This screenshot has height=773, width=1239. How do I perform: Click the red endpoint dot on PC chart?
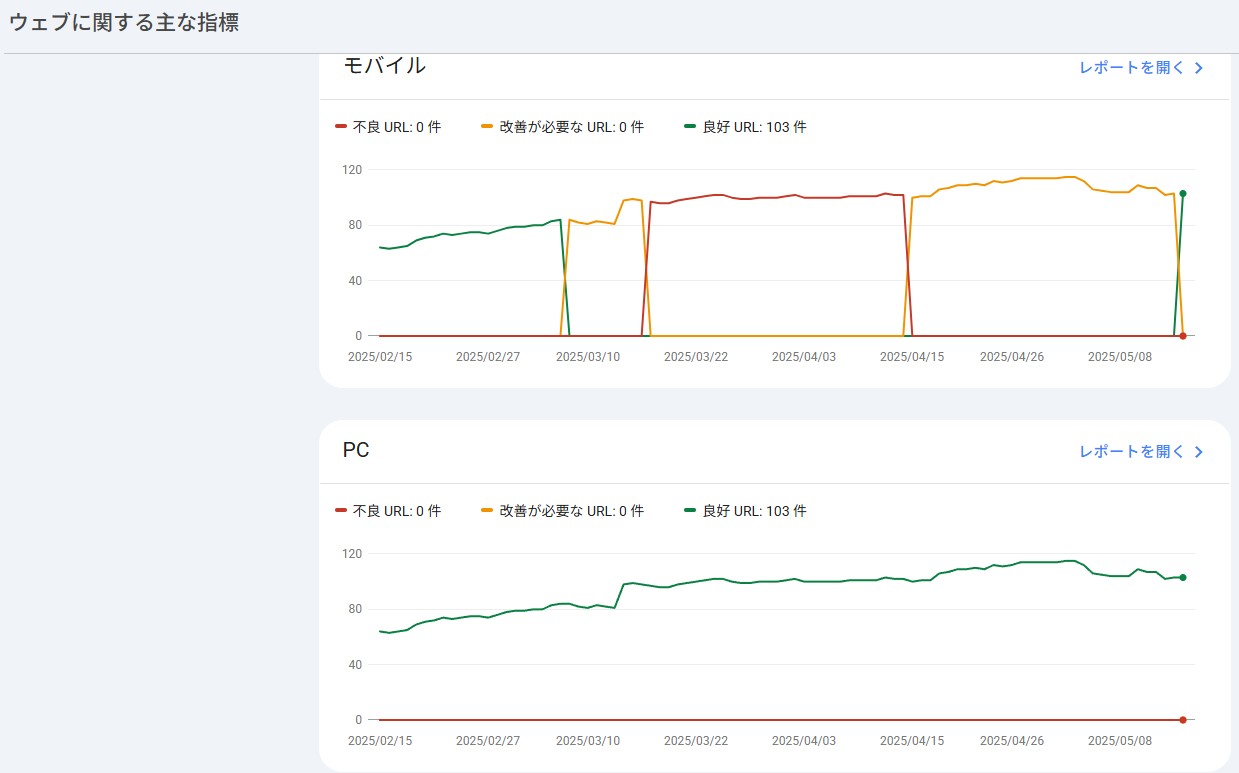point(1183,720)
